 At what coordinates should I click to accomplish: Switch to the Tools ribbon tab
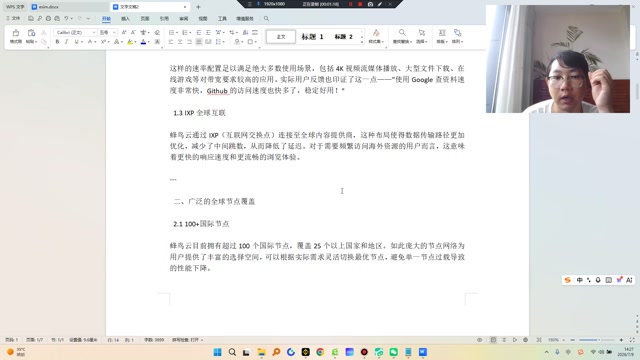pos(222,19)
